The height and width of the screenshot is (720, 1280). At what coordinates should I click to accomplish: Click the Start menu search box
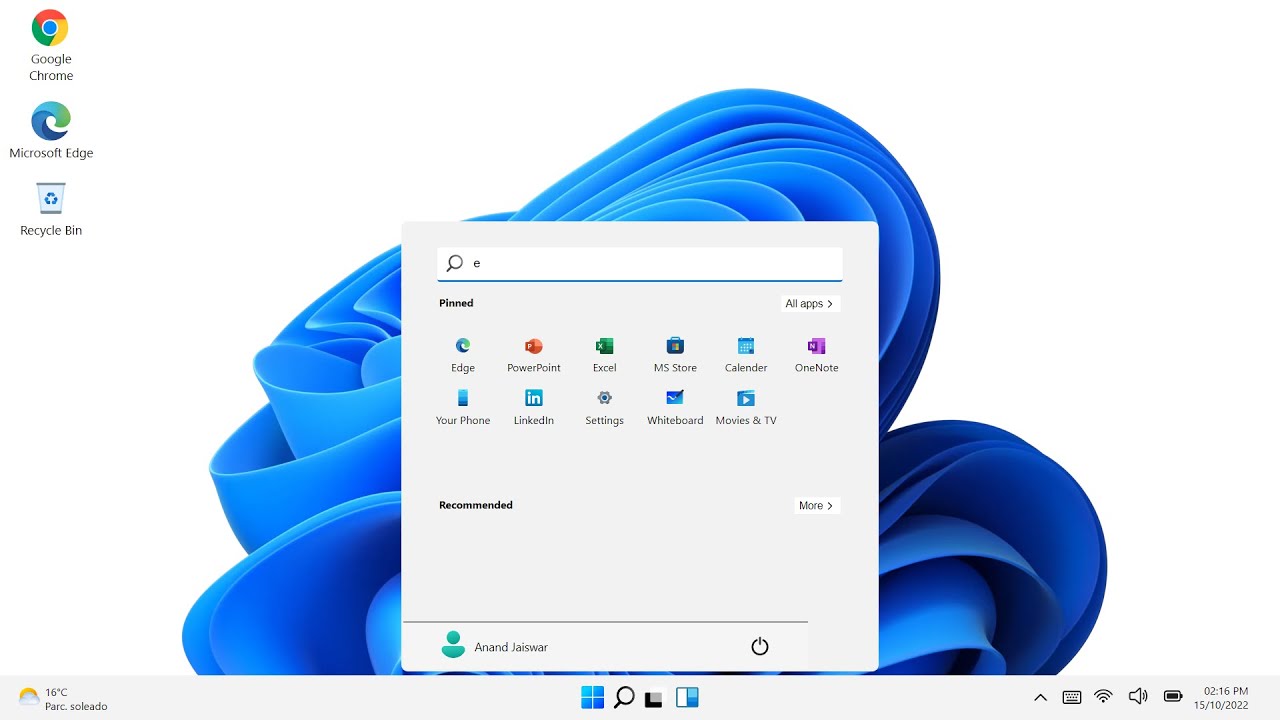640,264
